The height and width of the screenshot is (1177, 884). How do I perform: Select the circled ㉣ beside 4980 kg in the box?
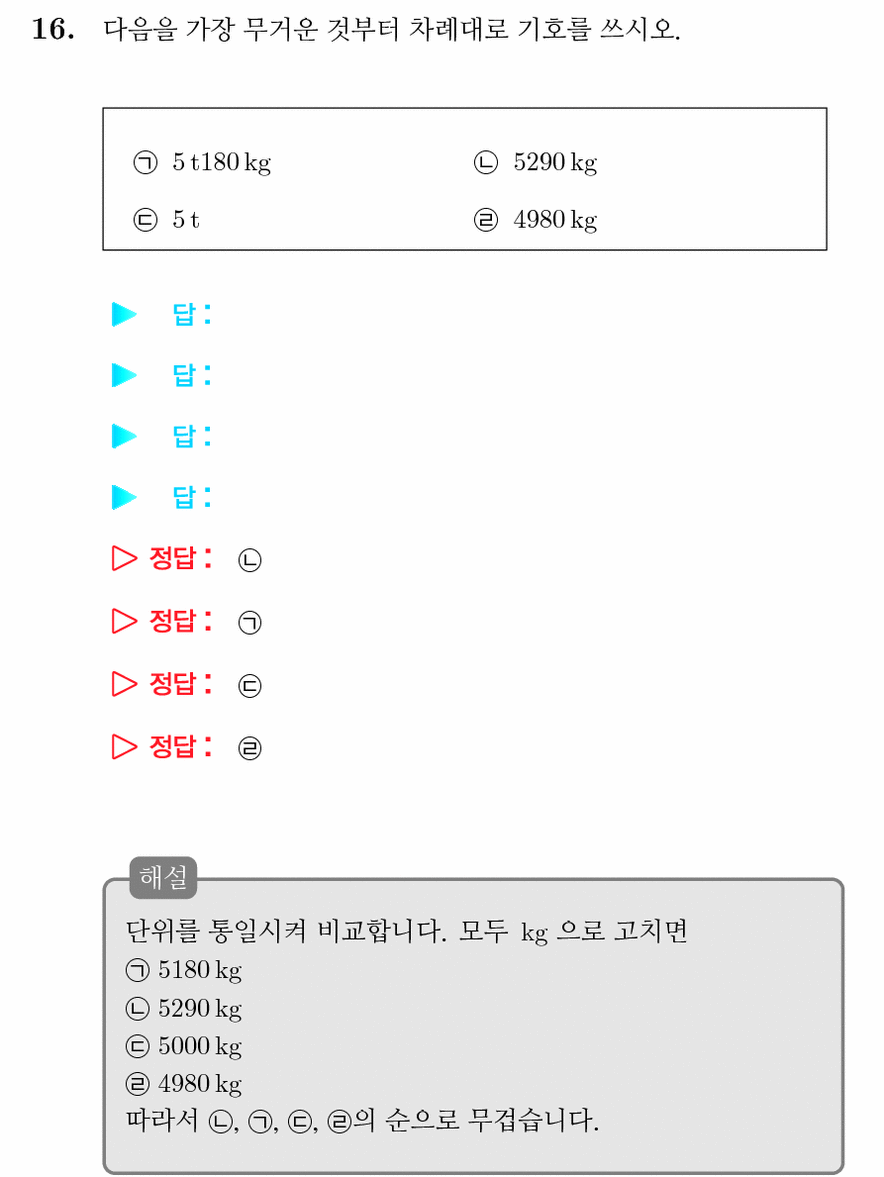tap(486, 220)
